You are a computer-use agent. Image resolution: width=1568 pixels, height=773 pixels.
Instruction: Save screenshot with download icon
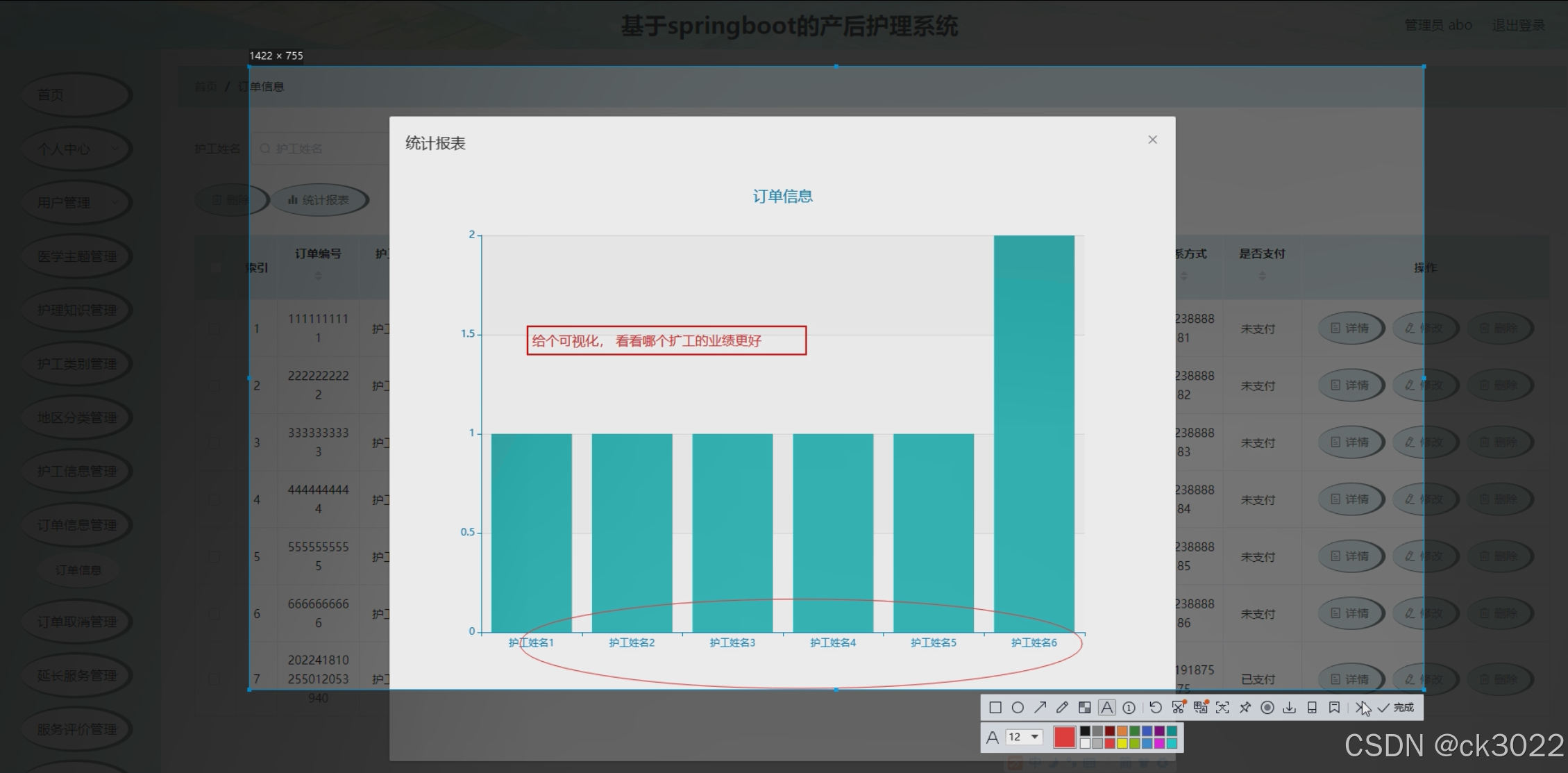coord(1289,707)
